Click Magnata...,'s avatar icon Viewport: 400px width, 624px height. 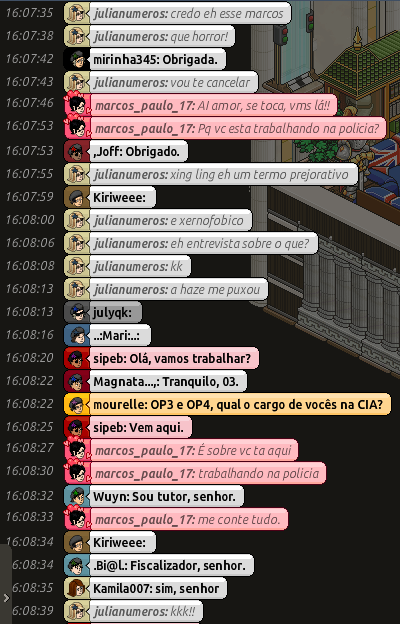point(77,382)
